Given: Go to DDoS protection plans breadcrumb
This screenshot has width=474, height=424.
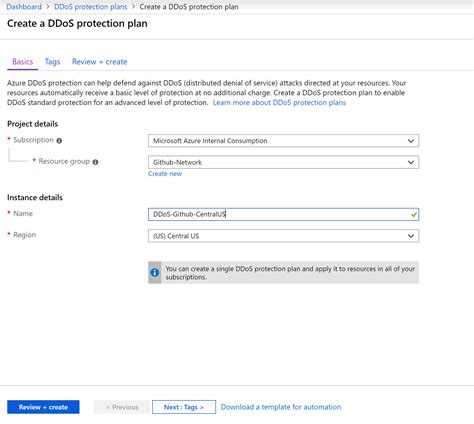Looking at the screenshot, I should point(91,7).
